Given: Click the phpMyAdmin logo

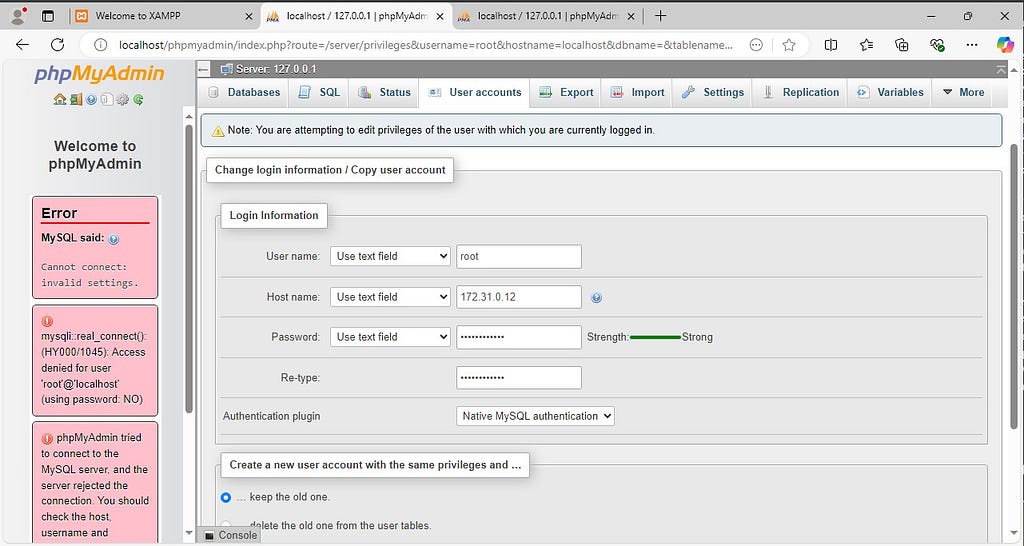Looking at the screenshot, I should (x=99, y=73).
